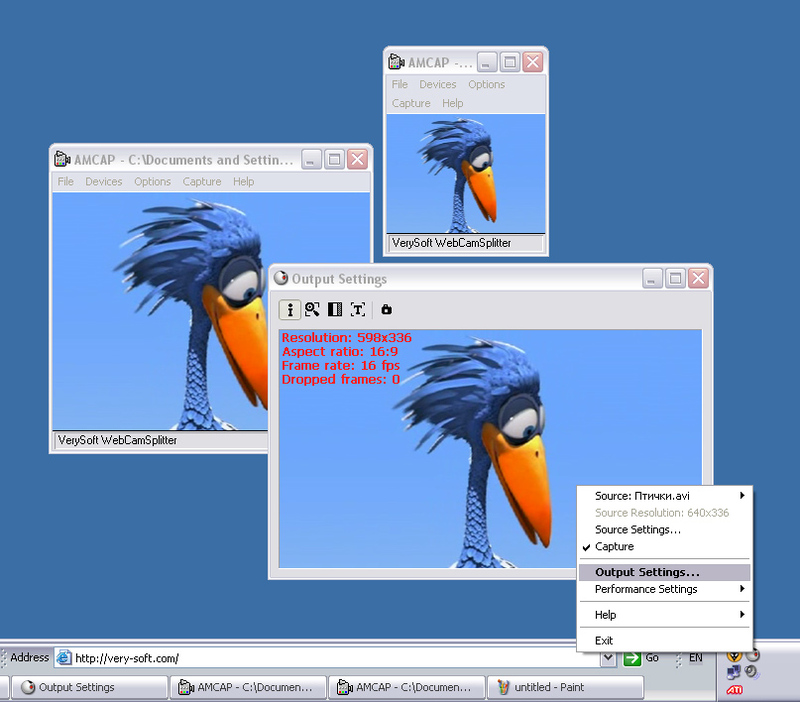Click the speaker volume tray icon
800x702 pixels.
point(751,672)
